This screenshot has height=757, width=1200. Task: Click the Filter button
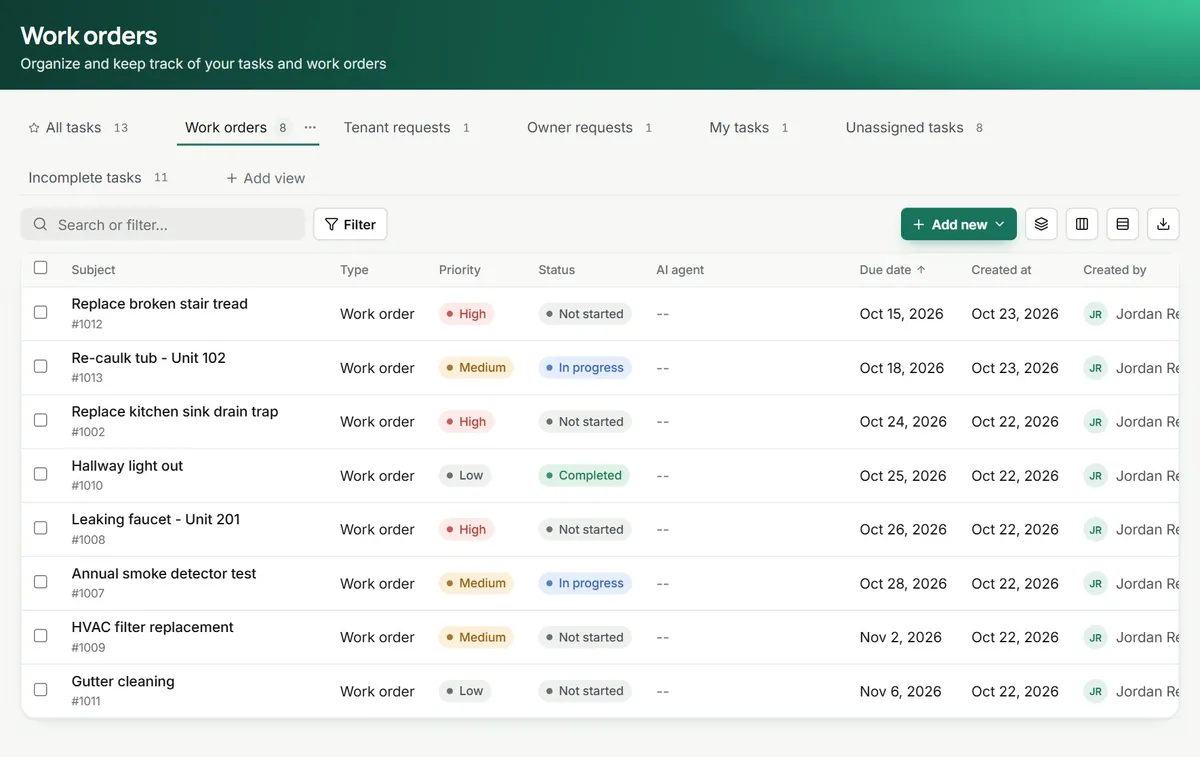[x=350, y=224]
